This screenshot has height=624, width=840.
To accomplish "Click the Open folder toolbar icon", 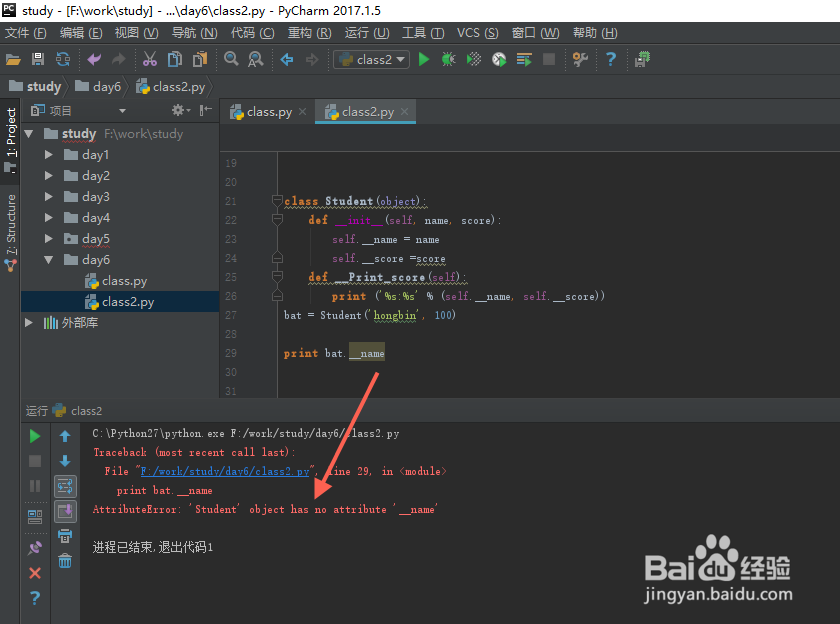I will (13, 59).
